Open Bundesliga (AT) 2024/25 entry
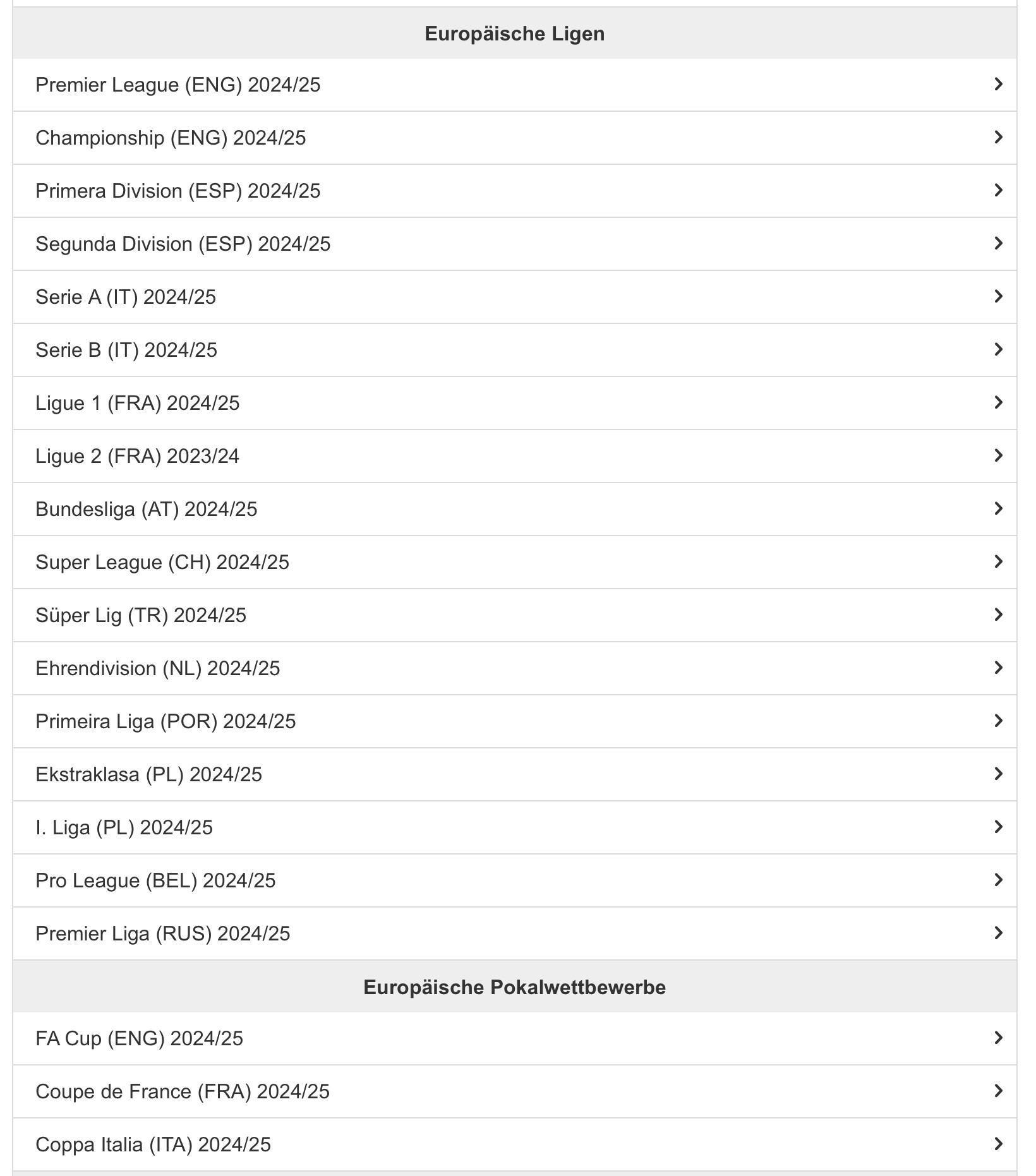1036x1176 pixels. [x=147, y=509]
